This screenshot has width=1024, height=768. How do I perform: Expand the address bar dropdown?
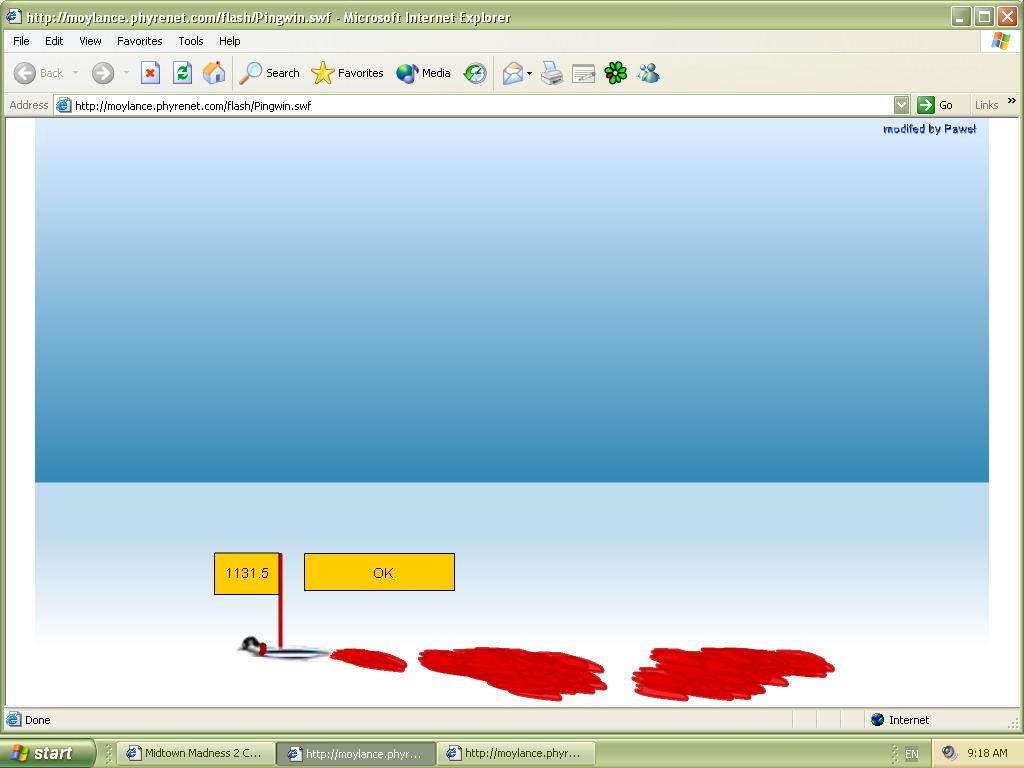(901, 105)
